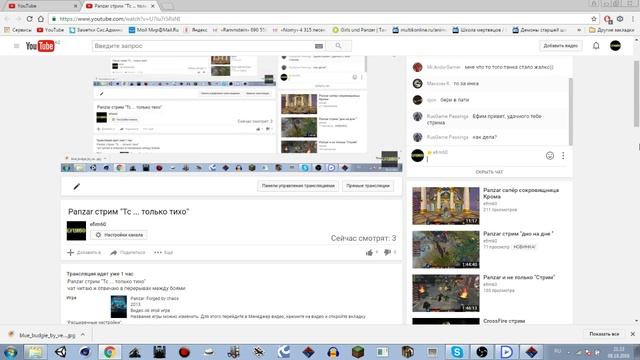640x360 pixels.
Task: Open the OBS Studio taskbar icon
Action: [x=482, y=351]
